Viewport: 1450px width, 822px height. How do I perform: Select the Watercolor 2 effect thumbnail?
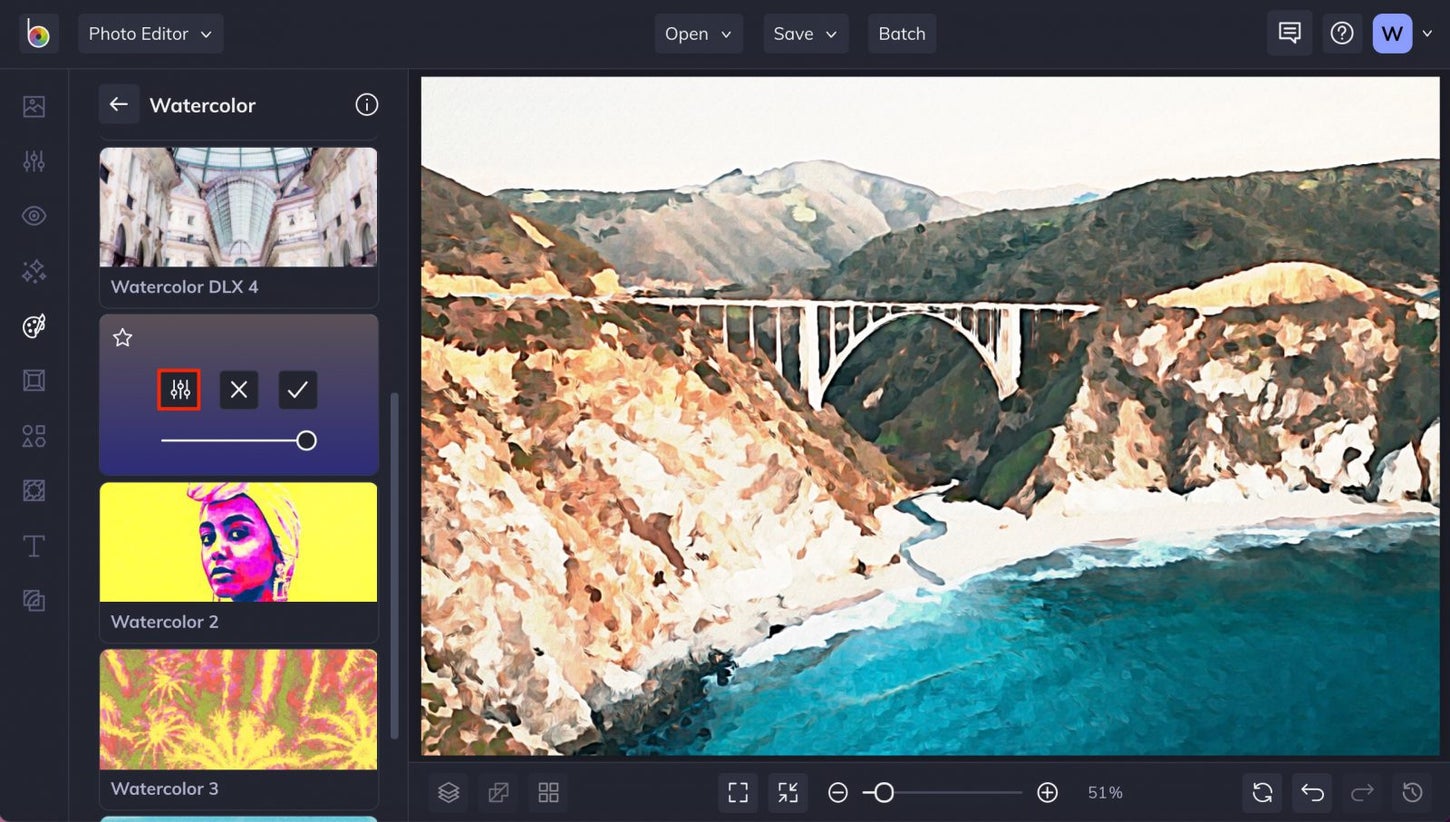(239, 542)
